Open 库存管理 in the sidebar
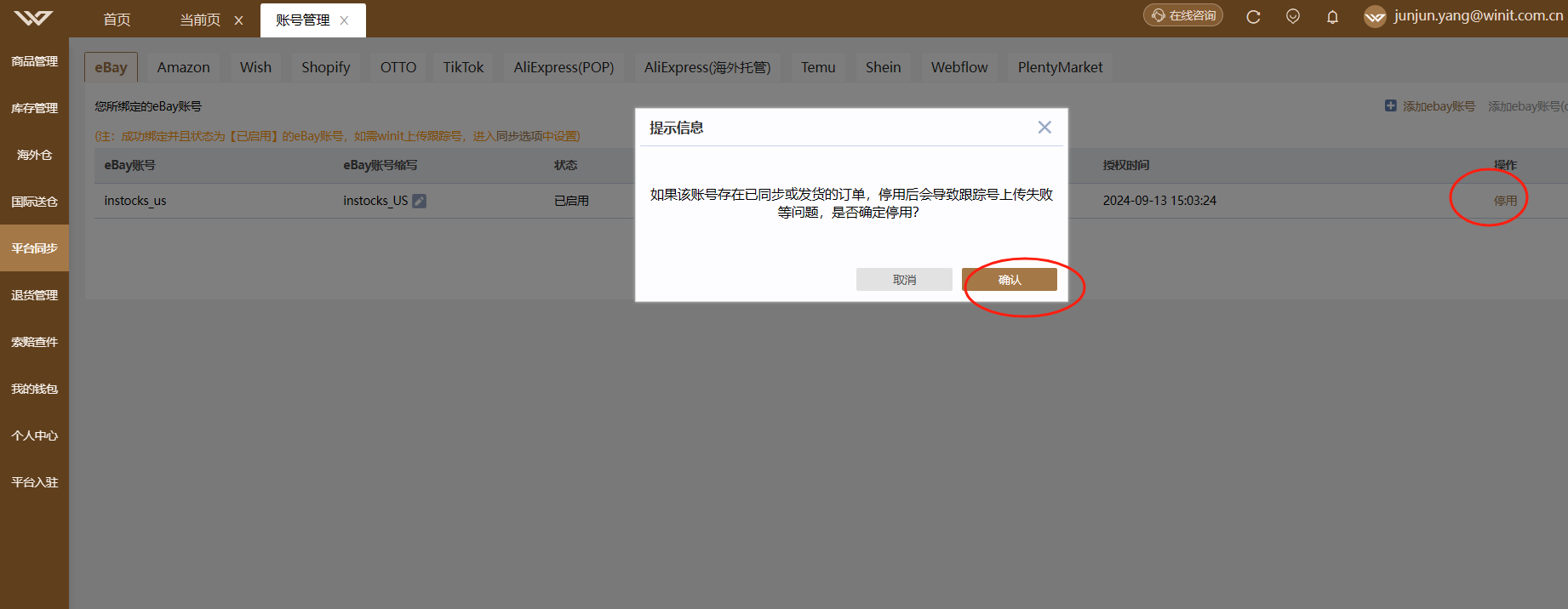The image size is (1568, 609). point(34,108)
